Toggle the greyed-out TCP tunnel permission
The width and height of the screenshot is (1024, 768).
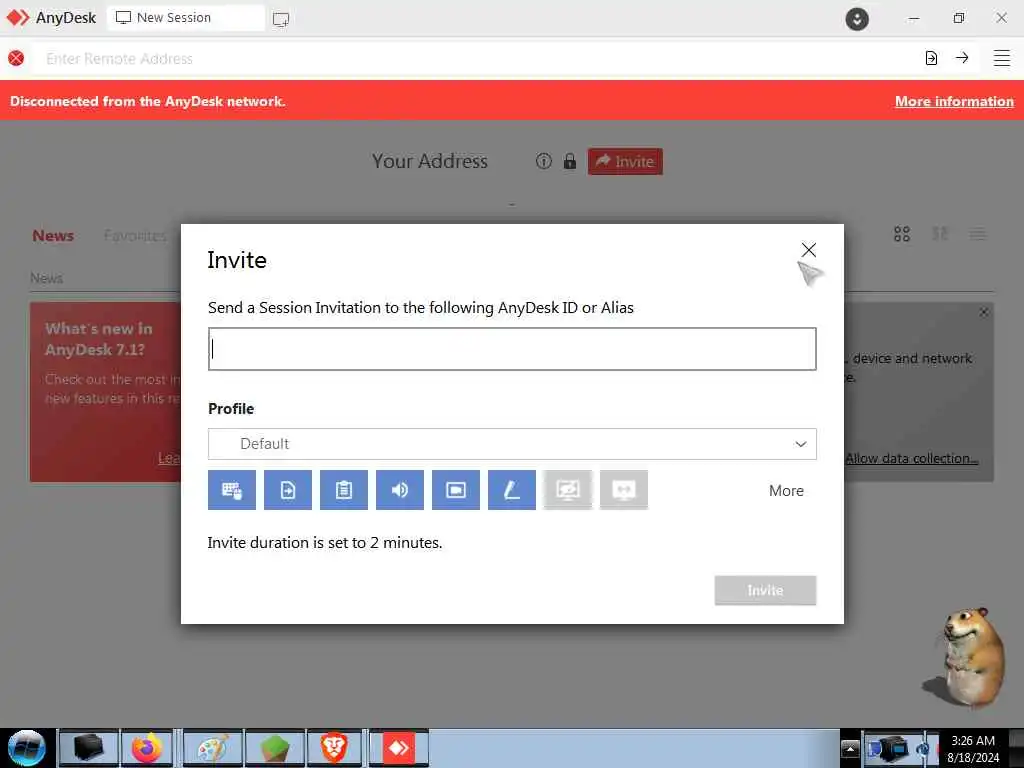(x=624, y=490)
